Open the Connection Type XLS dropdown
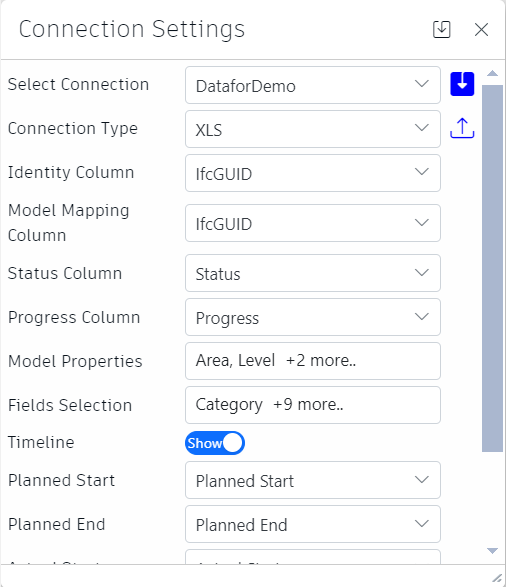This screenshot has width=506, height=587. 313,129
